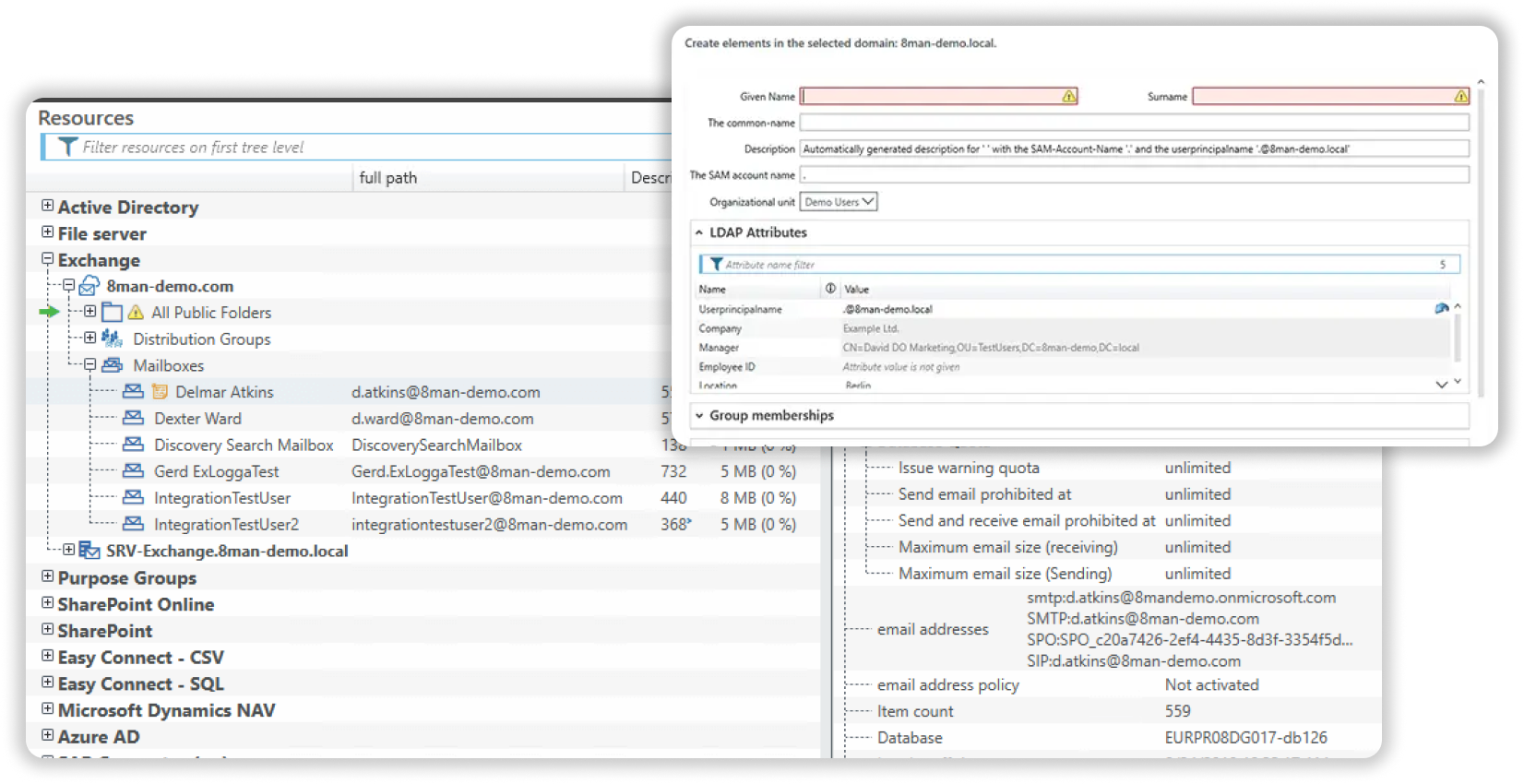
Task: Click the mailbox icon for Discovery Search Mailbox
Action: [x=133, y=445]
